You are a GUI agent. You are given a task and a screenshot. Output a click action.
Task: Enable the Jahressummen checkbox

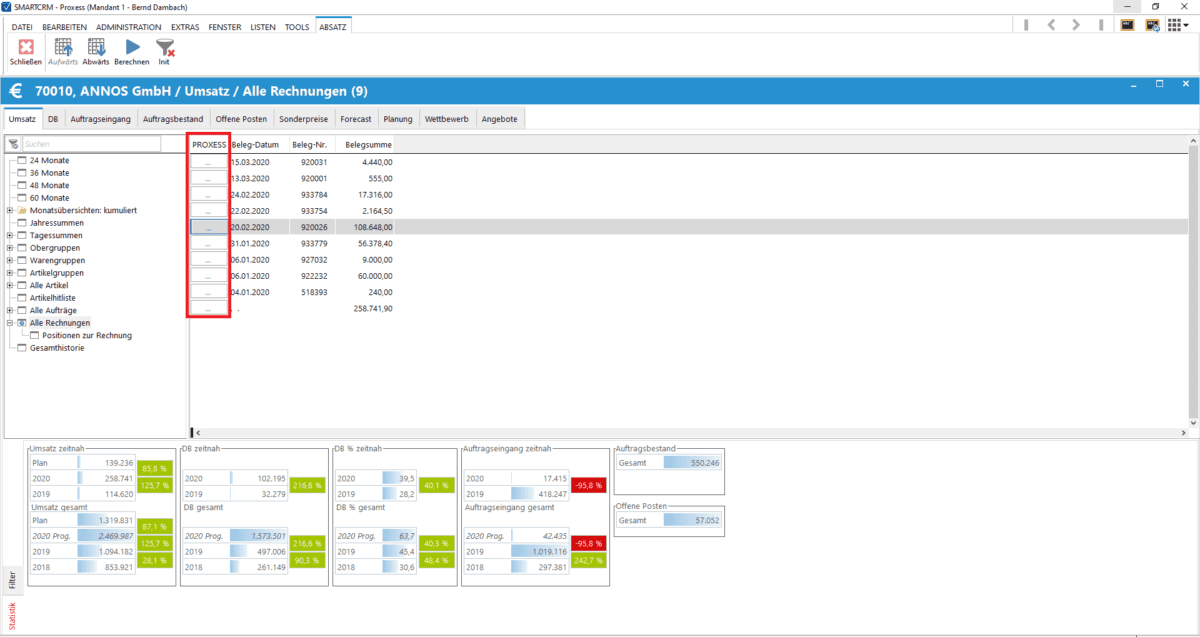[x=21, y=223]
